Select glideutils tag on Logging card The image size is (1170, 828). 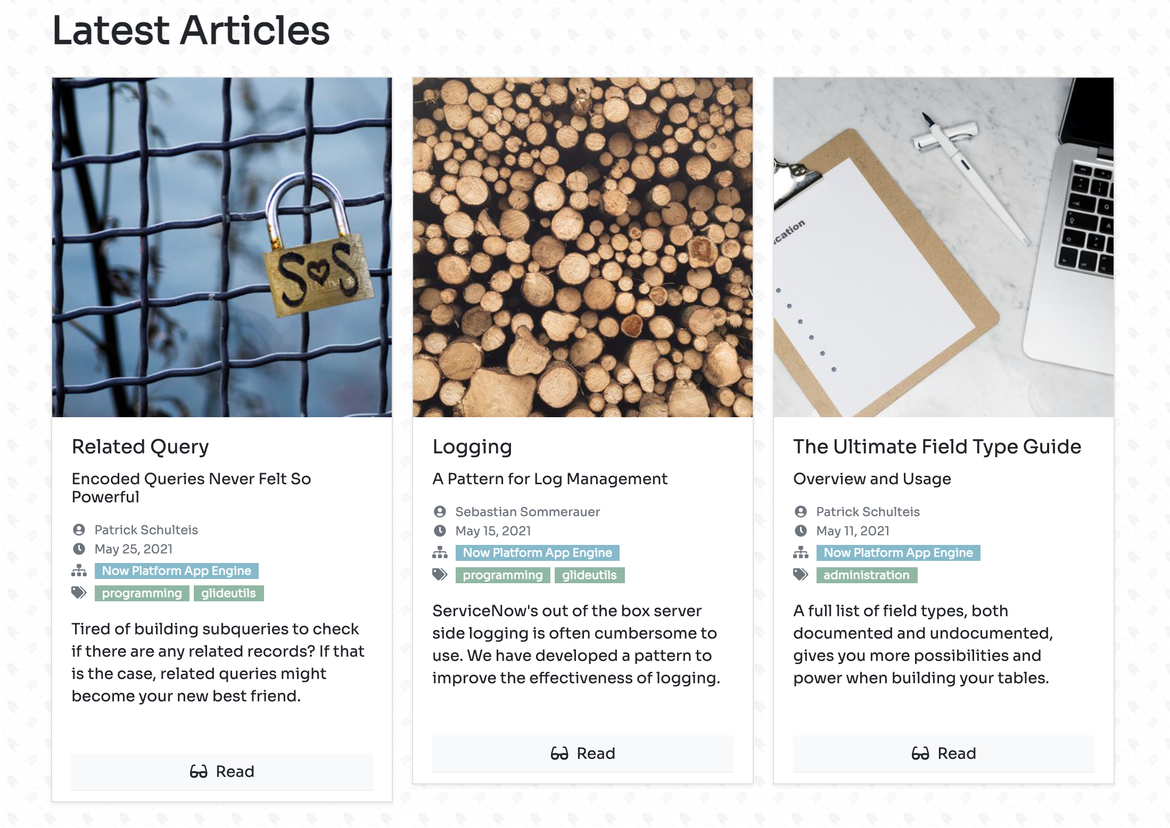[590, 575]
